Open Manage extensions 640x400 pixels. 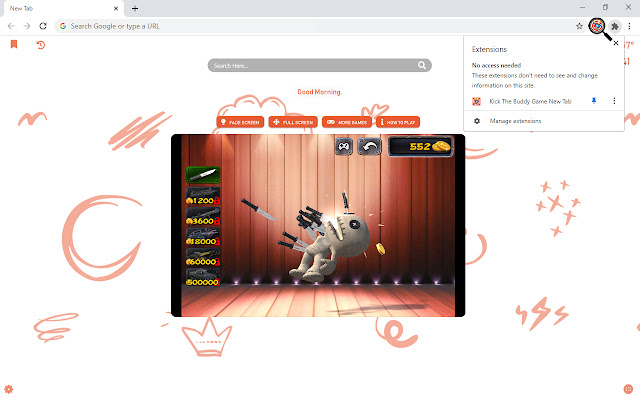(515, 121)
